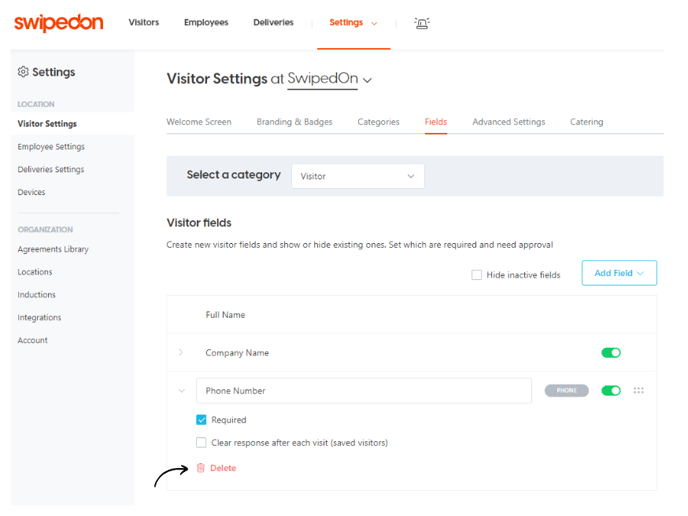This screenshot has height=516, width=688.
Task: Open Visitor Settings in the sidebar
Action: (x=47, y=124)
